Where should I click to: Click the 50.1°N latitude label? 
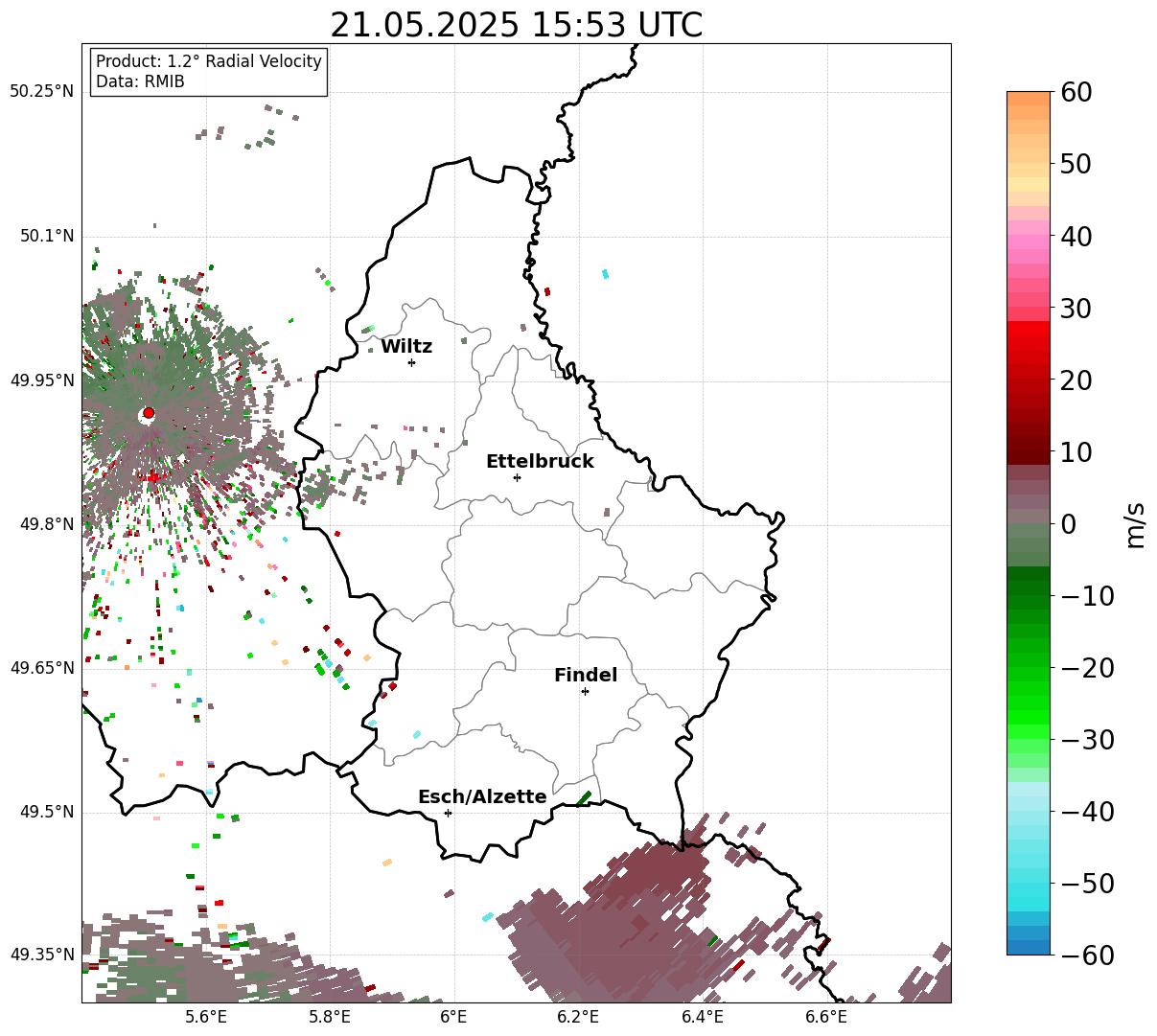46,236
